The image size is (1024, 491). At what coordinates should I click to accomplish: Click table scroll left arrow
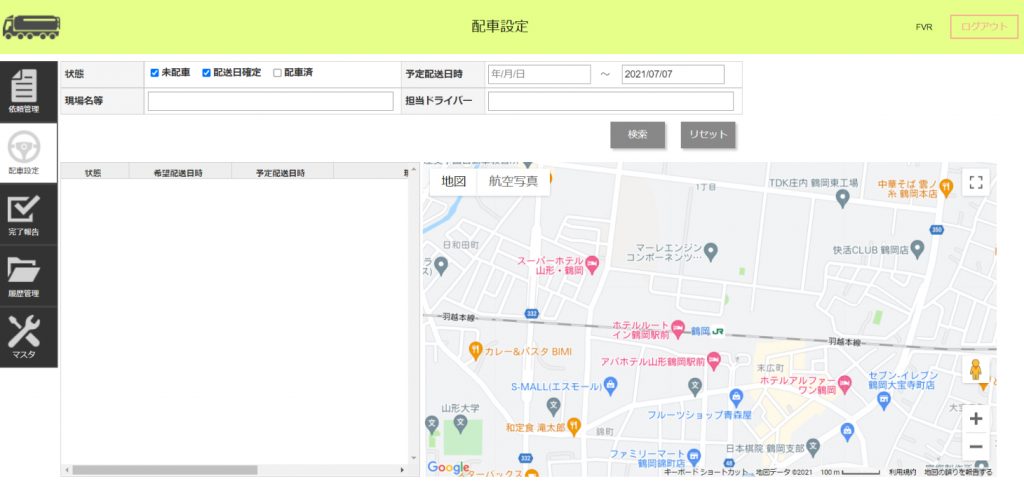point(66,470)
